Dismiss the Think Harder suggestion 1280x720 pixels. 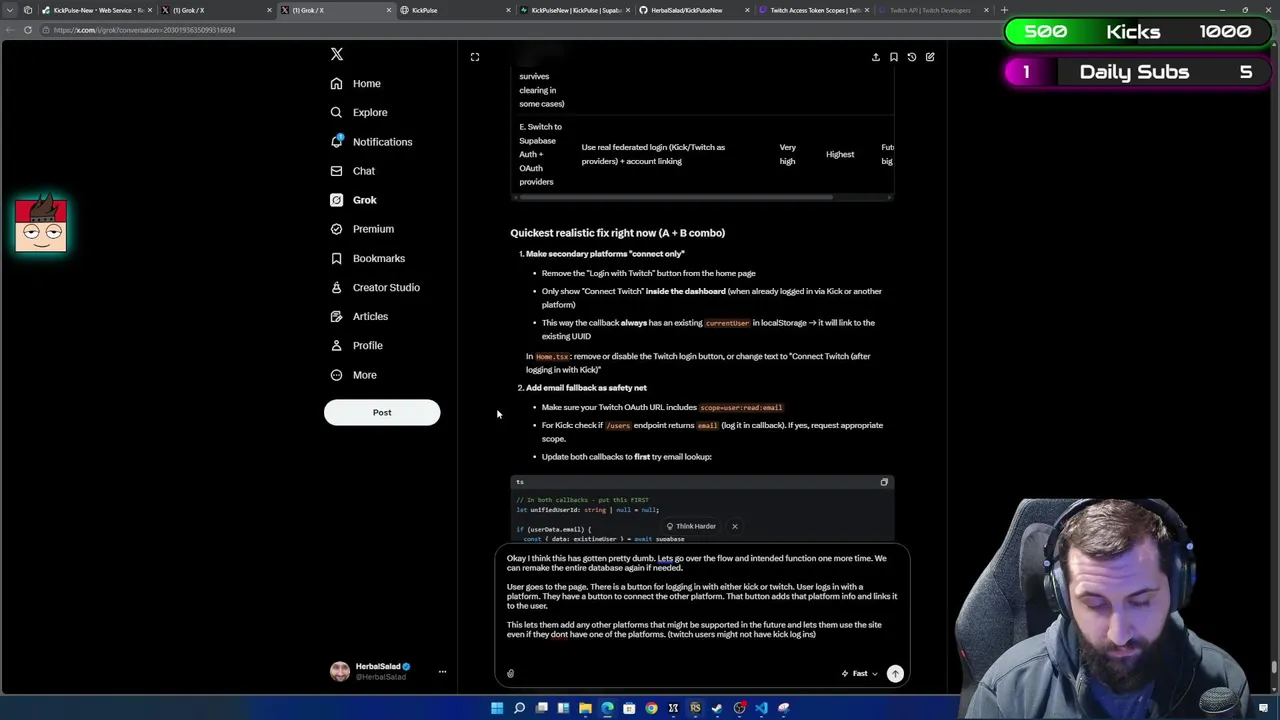click(734, 526)
